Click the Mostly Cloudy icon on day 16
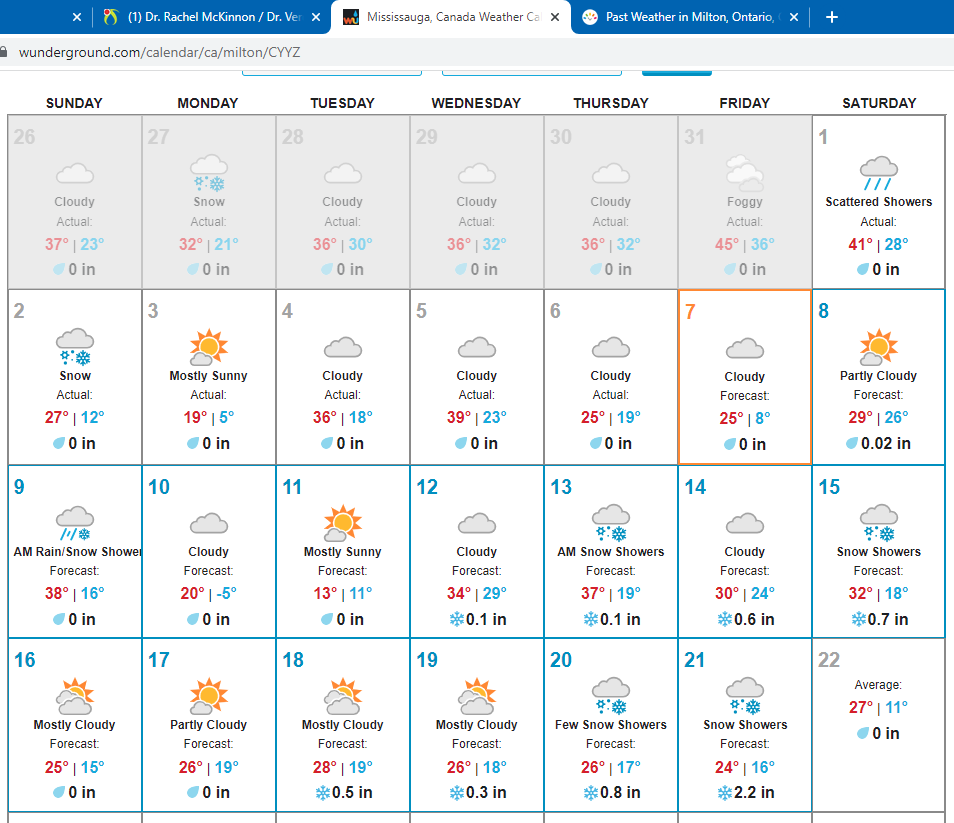 tap(75, 696)
